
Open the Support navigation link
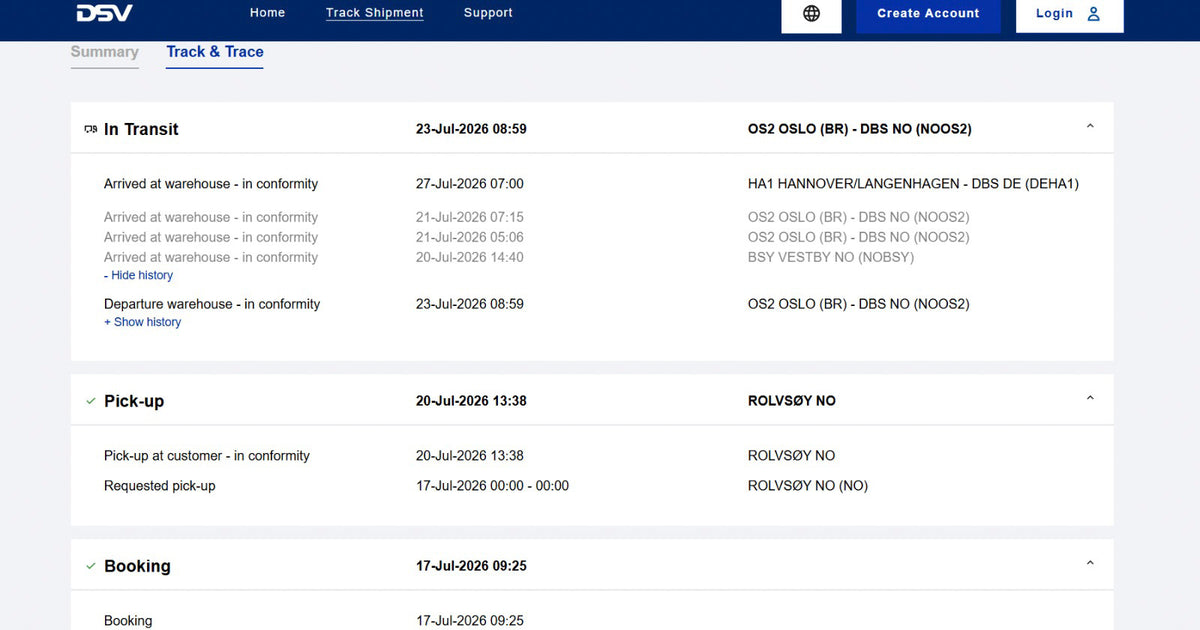[x=488, y=13]
